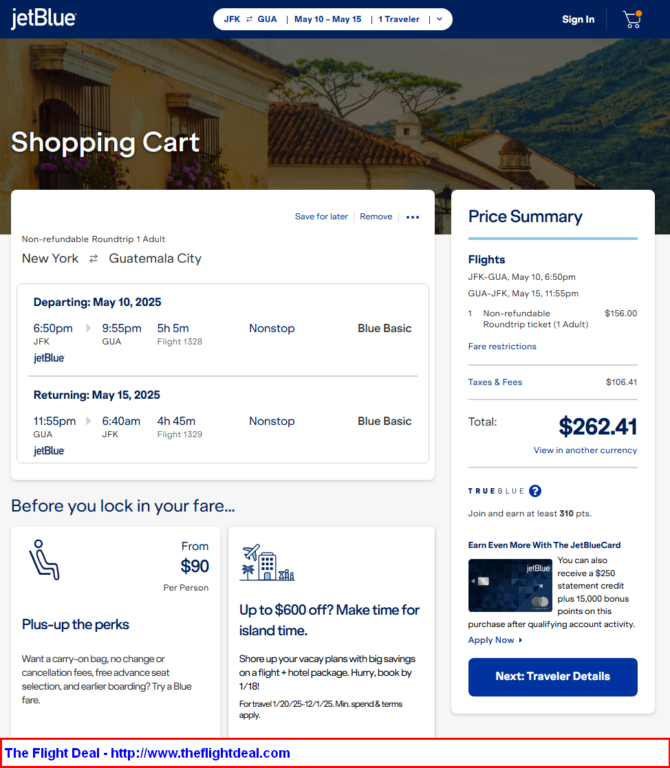Click the JetBlue credit card image

tap(510, 585)
